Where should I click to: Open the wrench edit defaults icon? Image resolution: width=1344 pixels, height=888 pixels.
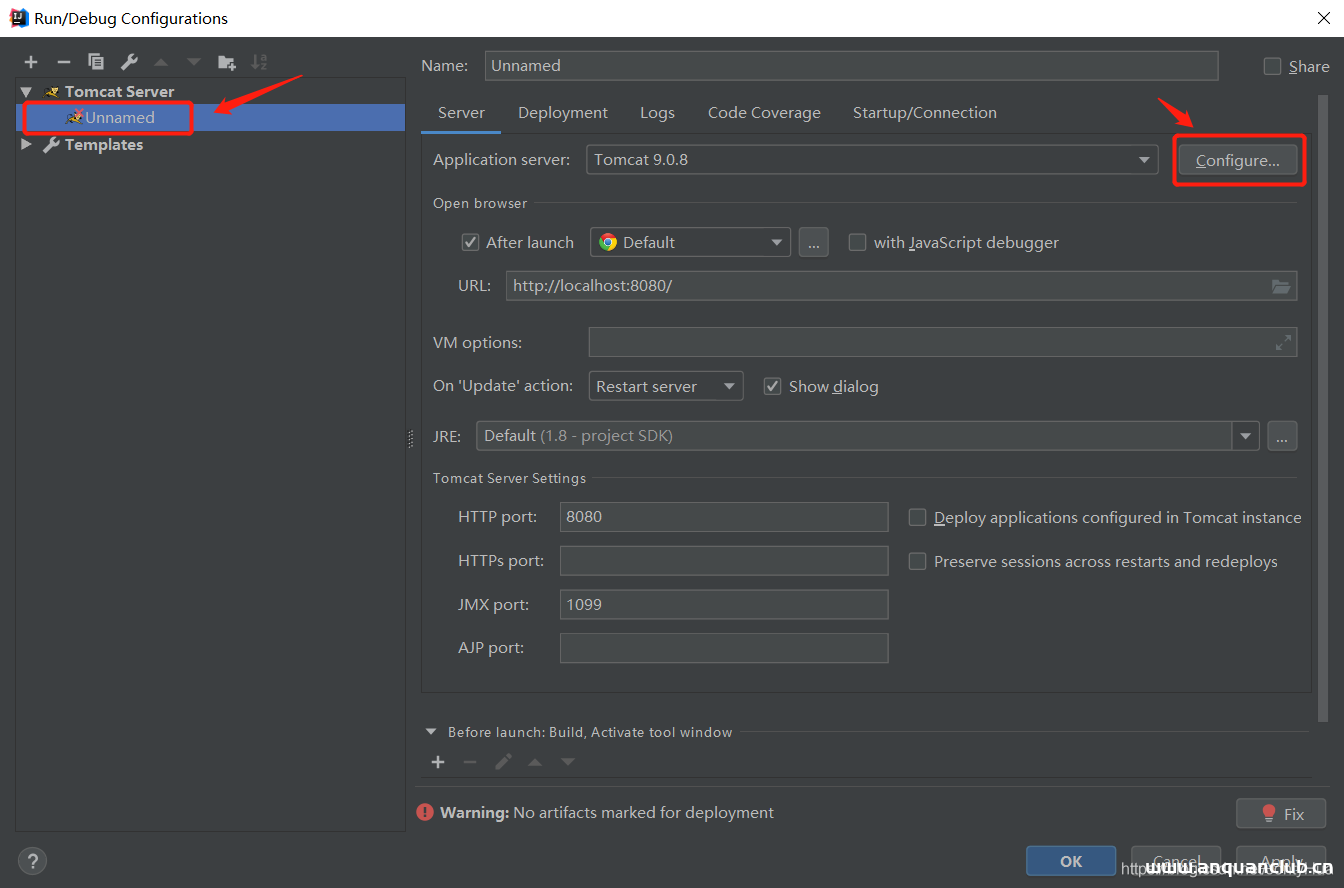point(129,62)
